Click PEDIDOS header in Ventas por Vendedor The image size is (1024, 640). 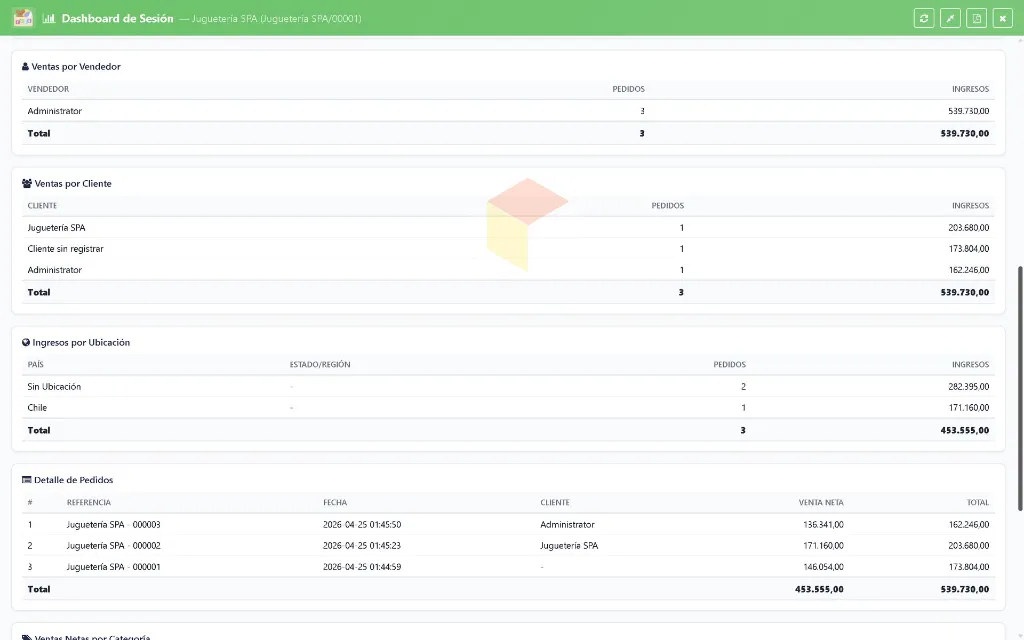(x=628, y=89)
